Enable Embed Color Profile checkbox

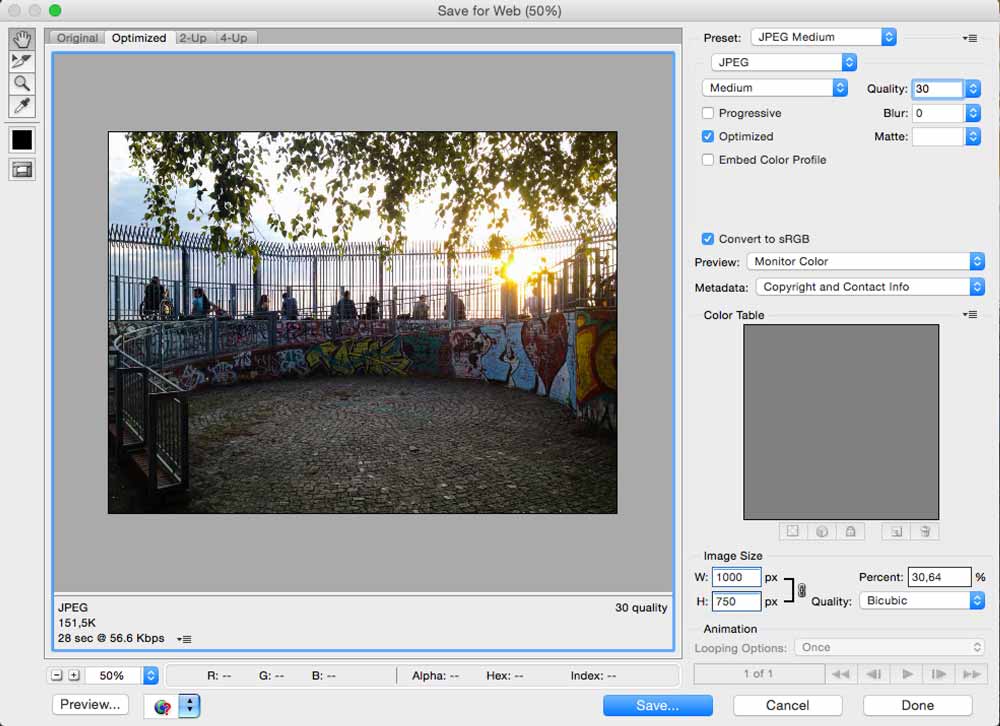coord(708,159)
